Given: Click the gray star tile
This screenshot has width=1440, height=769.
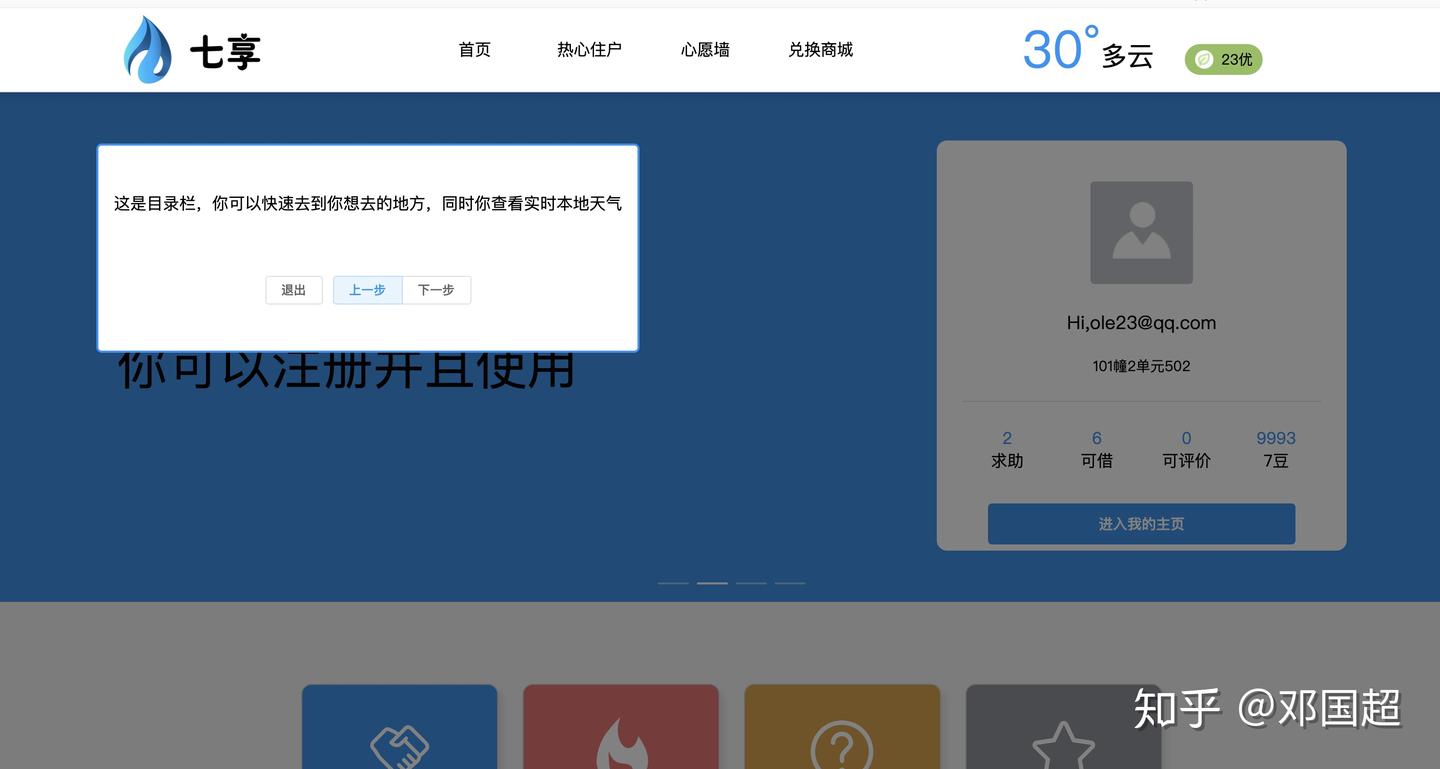Looking at the screenshot, I should pos(1062,730).
